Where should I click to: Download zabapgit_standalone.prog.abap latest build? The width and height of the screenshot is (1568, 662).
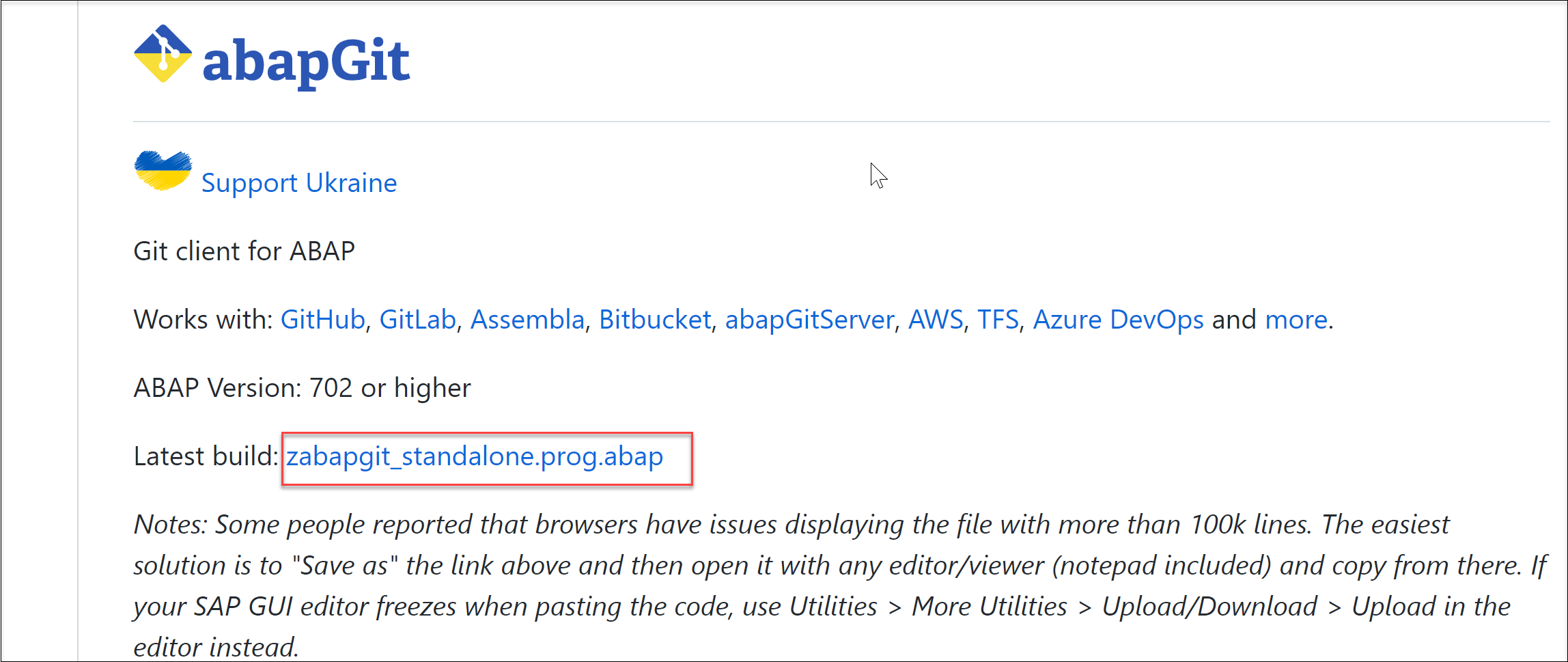click(x=475, y=456)
